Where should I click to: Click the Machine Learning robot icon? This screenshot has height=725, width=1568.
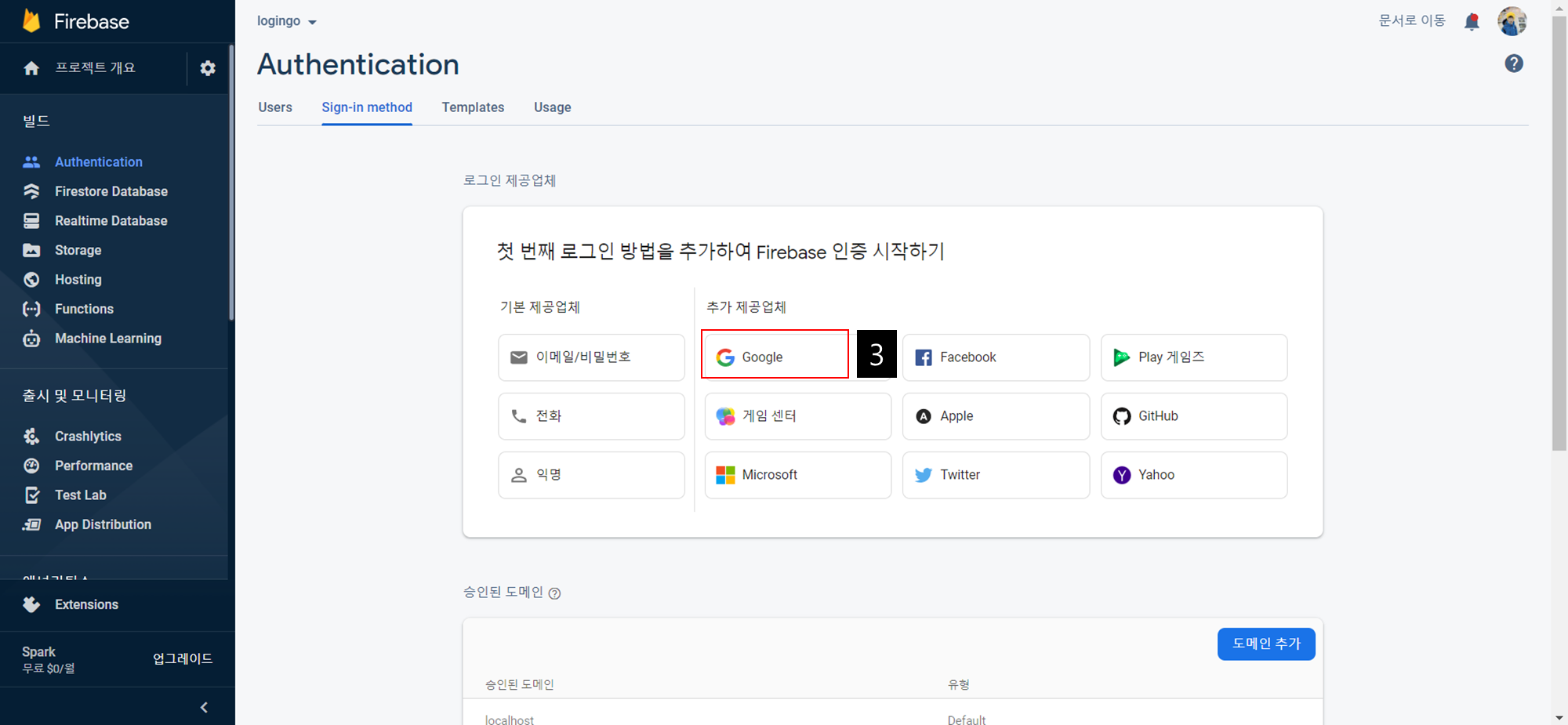click(x=31, y=339)
